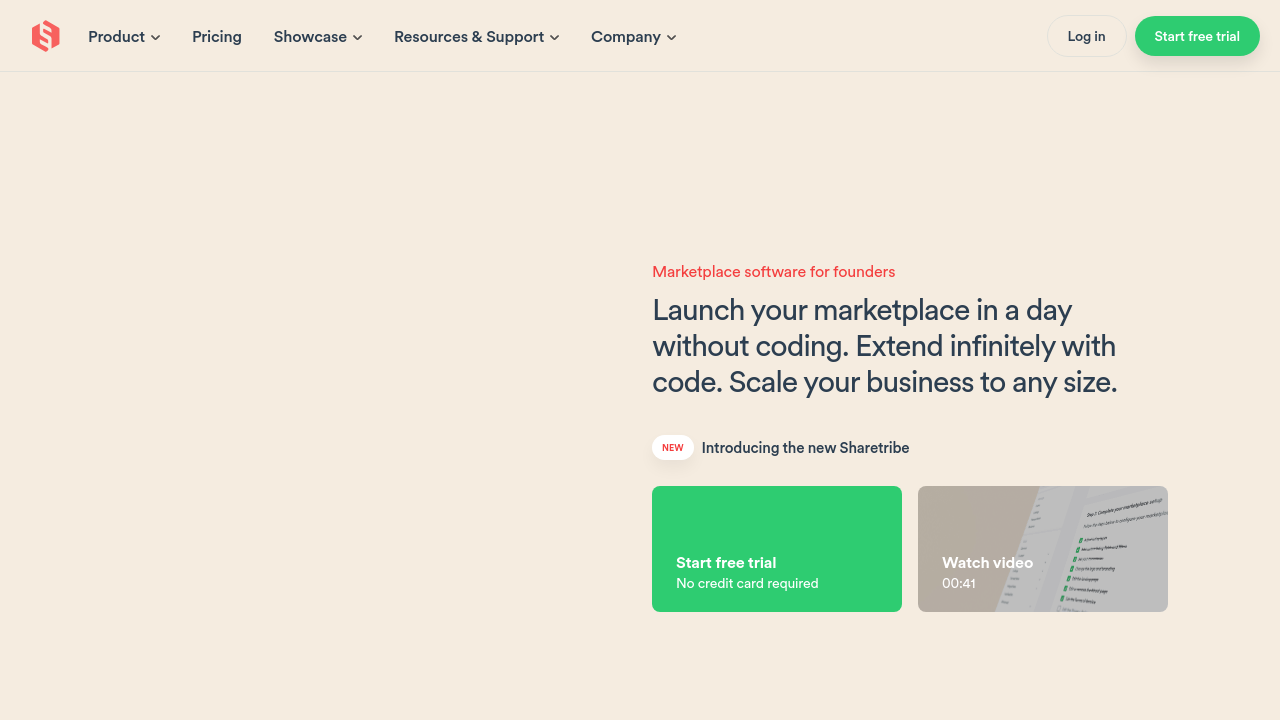
Task: Go to the Pricing page
Action: click(217, 37)
